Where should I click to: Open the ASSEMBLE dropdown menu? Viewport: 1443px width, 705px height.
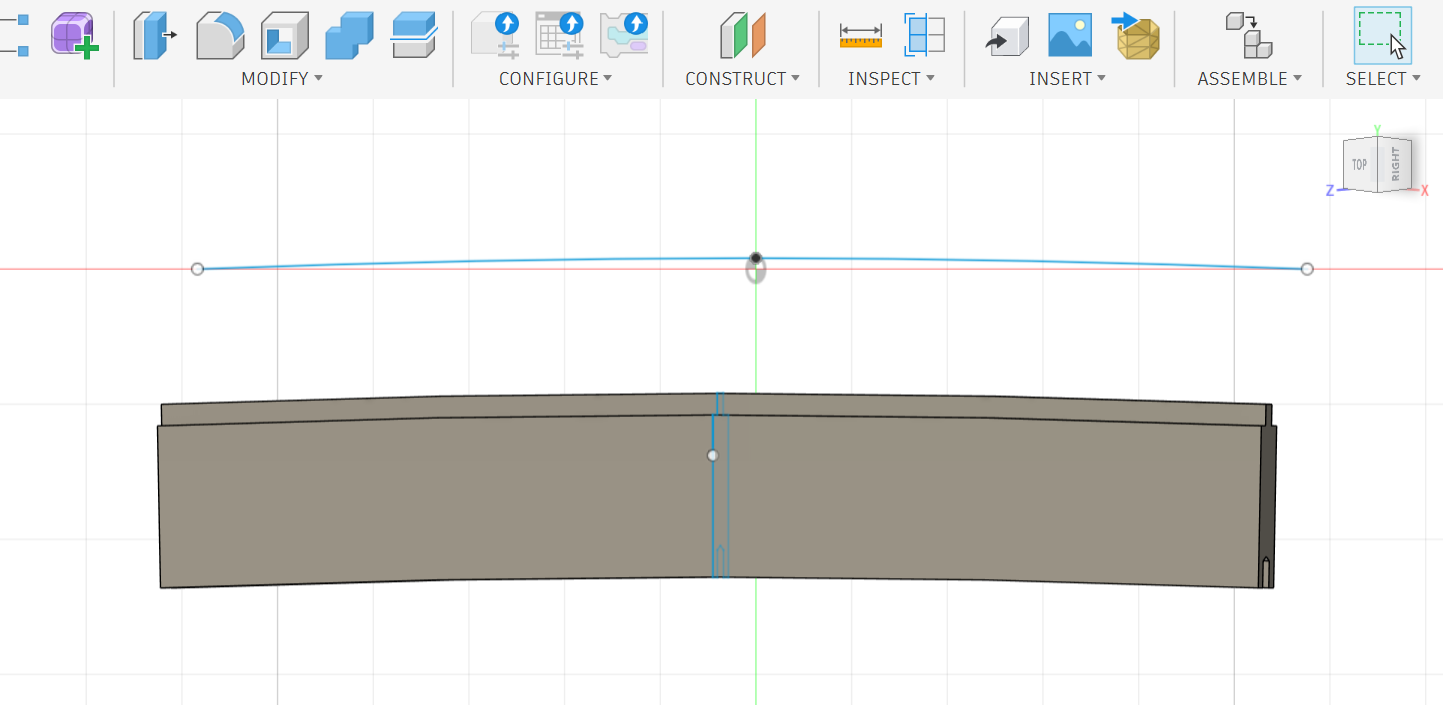(1249, 79)
